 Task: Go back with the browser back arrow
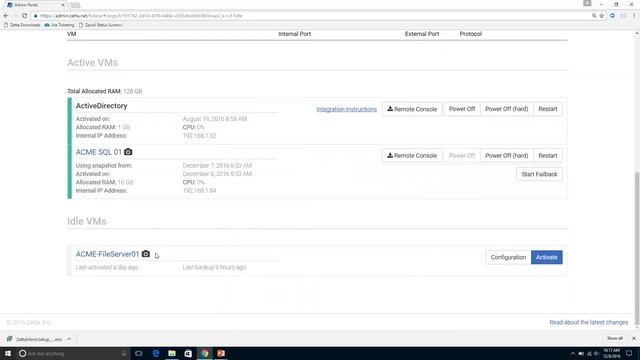pos(6,16)
